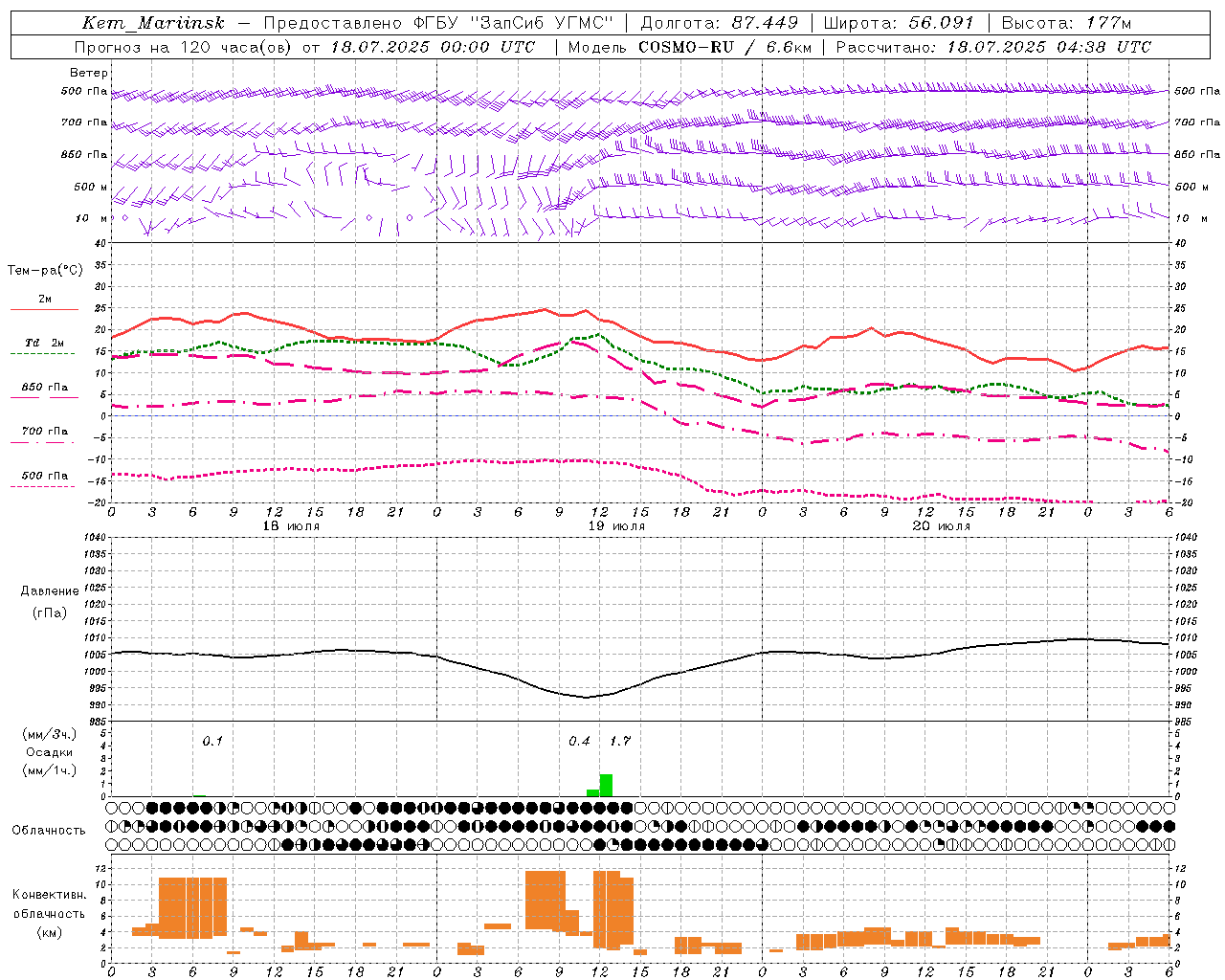Click the (мм/1ч.) precipitation unit label
This screenshot has height=980, width=1225.
tap(50, 770)
